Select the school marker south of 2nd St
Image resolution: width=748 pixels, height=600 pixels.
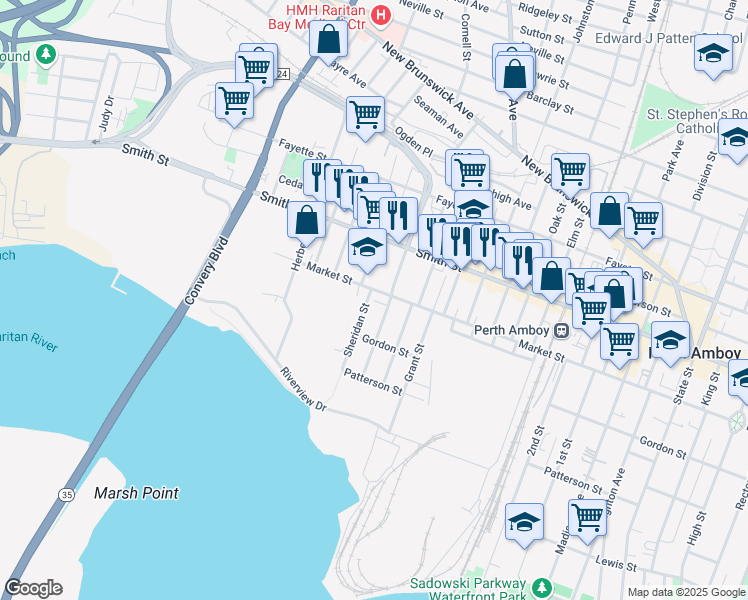coord(524,522)
